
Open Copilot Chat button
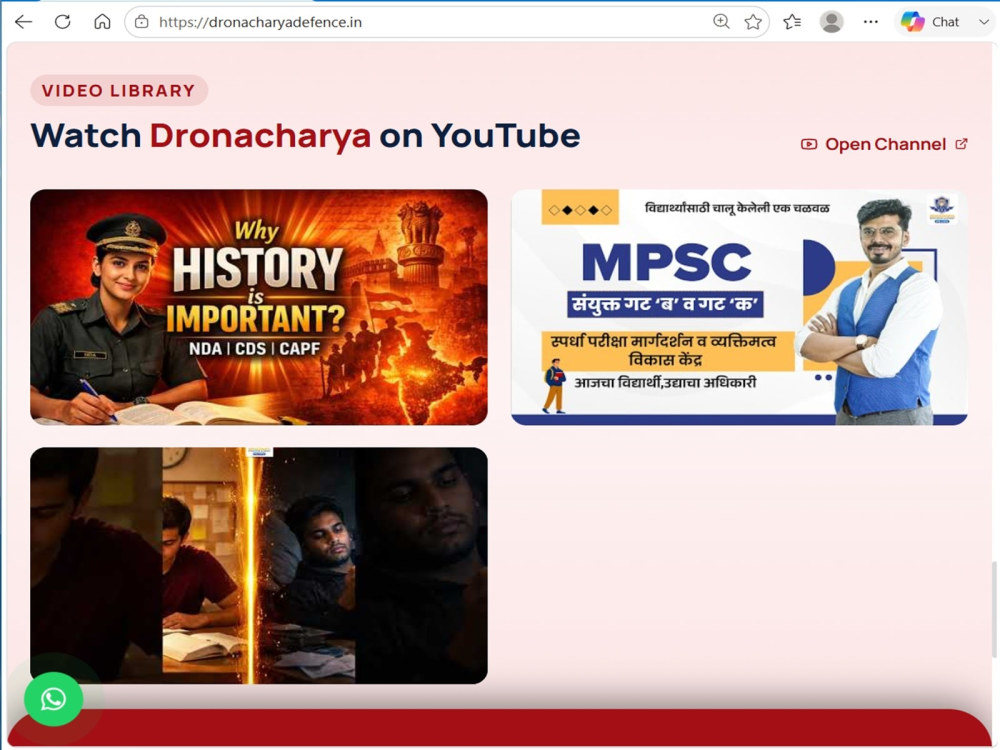coord(930,22)
